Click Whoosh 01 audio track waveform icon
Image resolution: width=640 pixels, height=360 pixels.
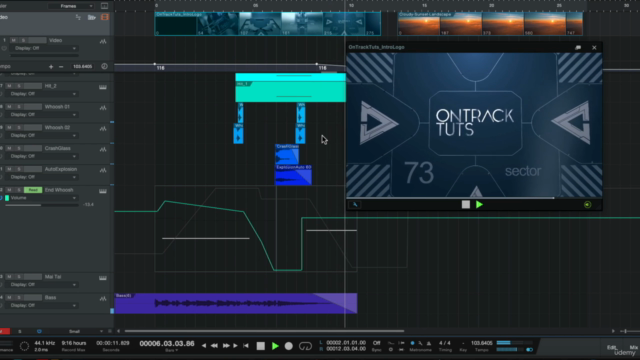click(x=103, y=108)
